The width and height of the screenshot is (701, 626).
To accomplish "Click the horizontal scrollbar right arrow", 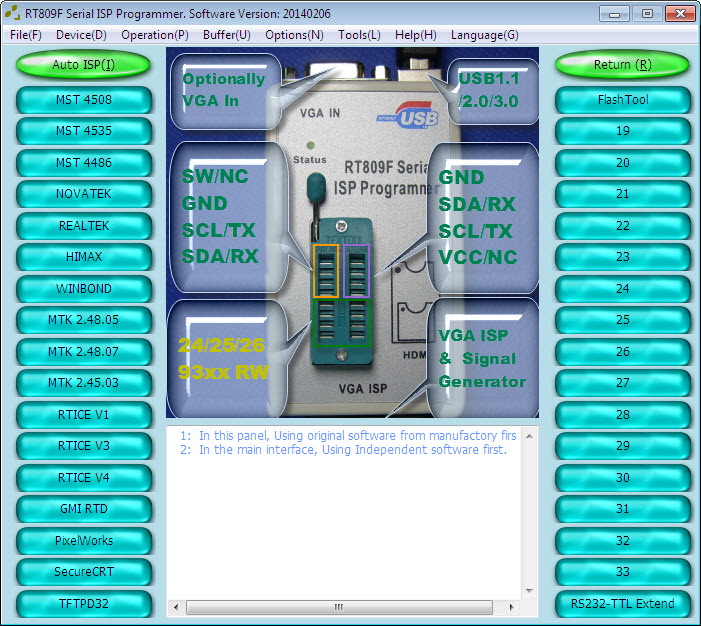I will [511, 607].
